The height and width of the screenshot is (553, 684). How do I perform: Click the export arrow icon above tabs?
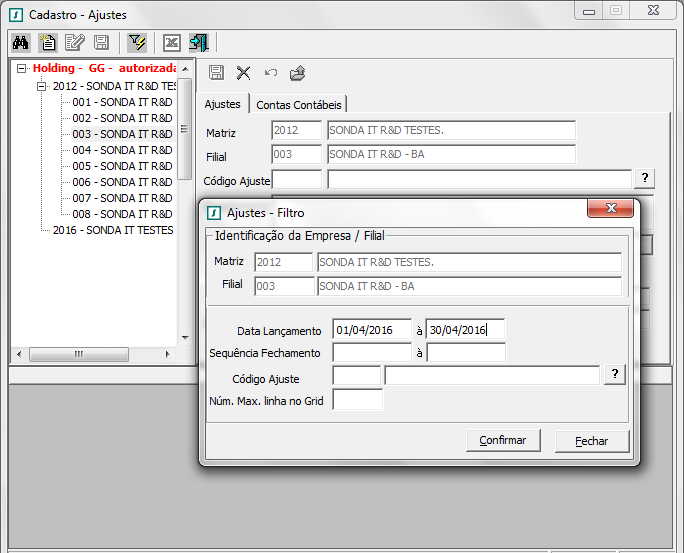297,73
